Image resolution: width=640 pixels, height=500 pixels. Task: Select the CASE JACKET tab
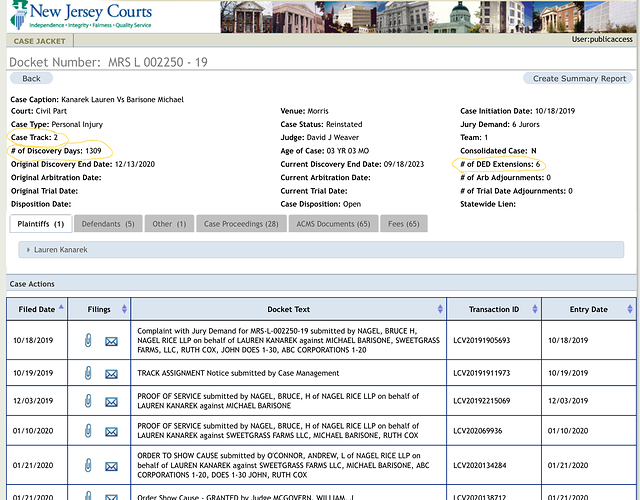pos(40,41)
